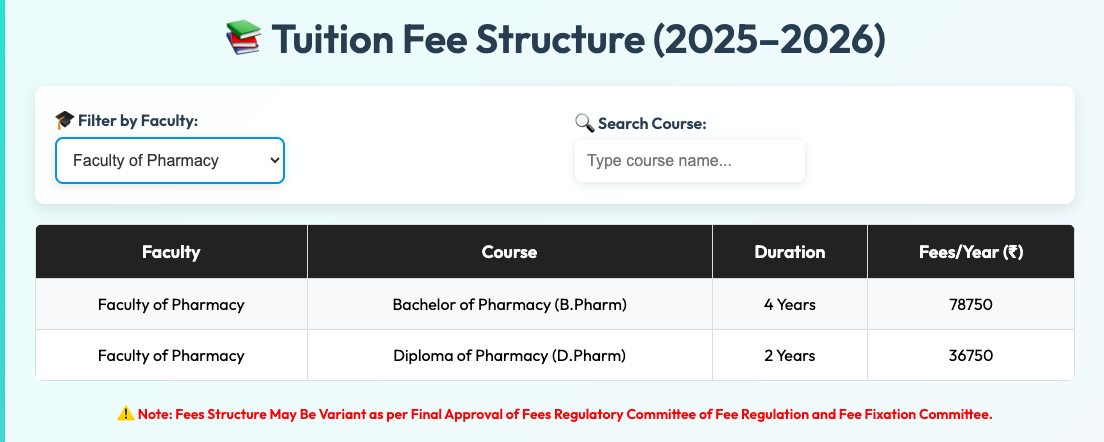Click the warning triangle icon before Note
The width and height of the screenshot is (1104, 442).
(x=125, y=415)
